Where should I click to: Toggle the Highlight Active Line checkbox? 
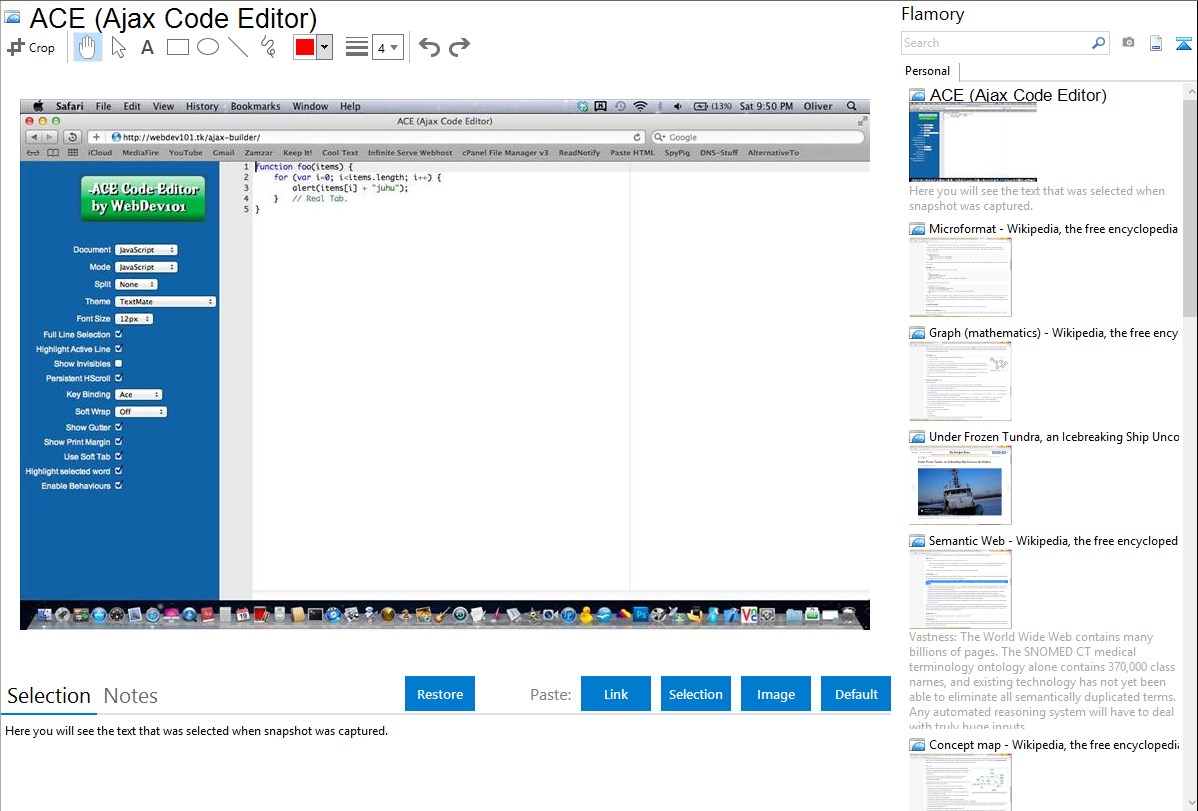point(118,349)
